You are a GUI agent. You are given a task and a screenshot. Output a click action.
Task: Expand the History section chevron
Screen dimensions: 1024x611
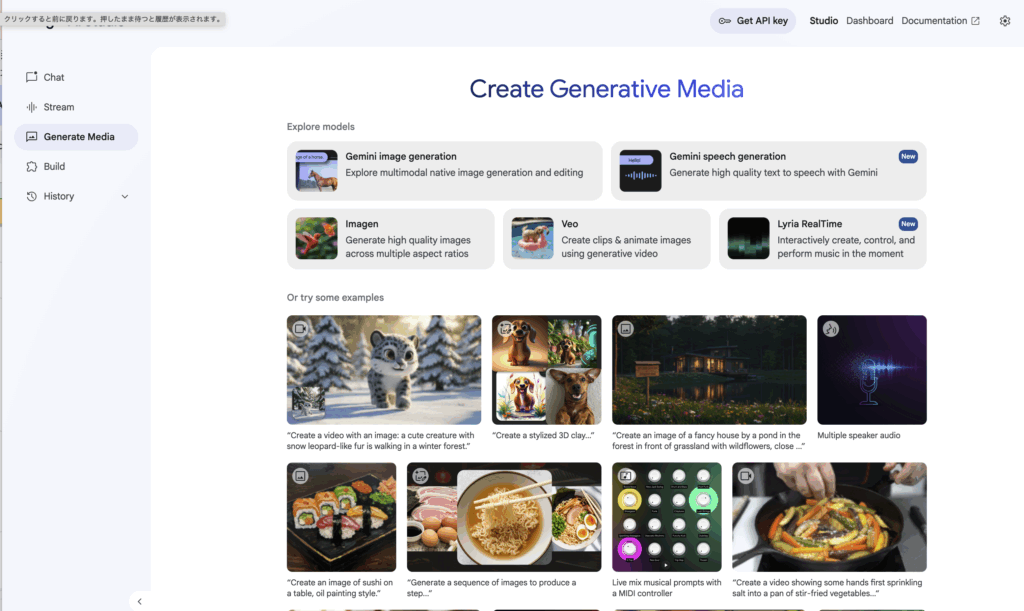coord(125,197)
